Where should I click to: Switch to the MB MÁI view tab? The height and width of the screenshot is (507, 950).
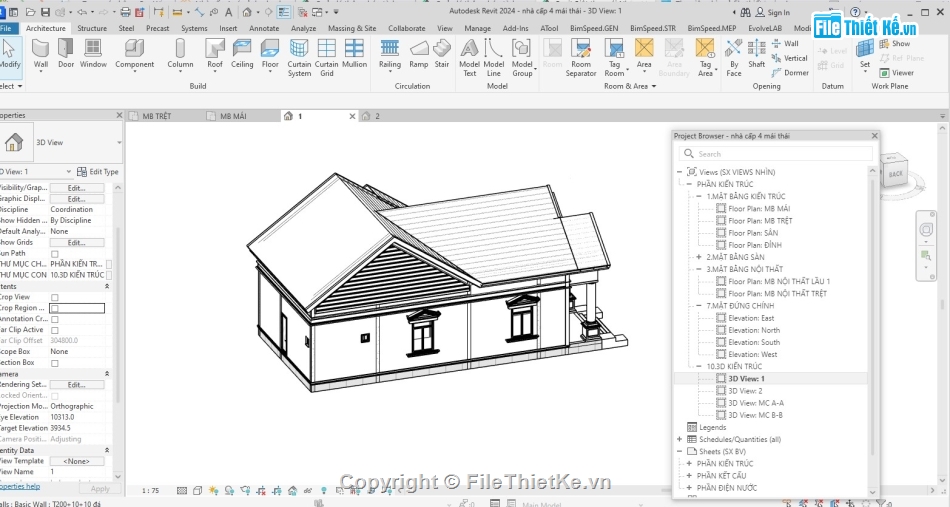click(233, 116)
